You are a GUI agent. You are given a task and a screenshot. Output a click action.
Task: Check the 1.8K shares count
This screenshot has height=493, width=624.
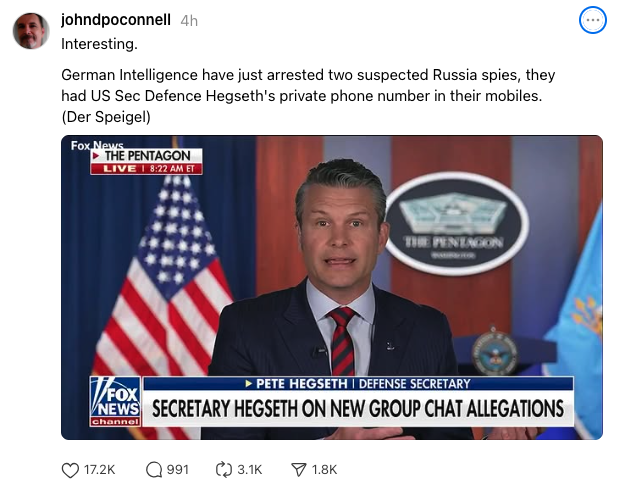324,470
